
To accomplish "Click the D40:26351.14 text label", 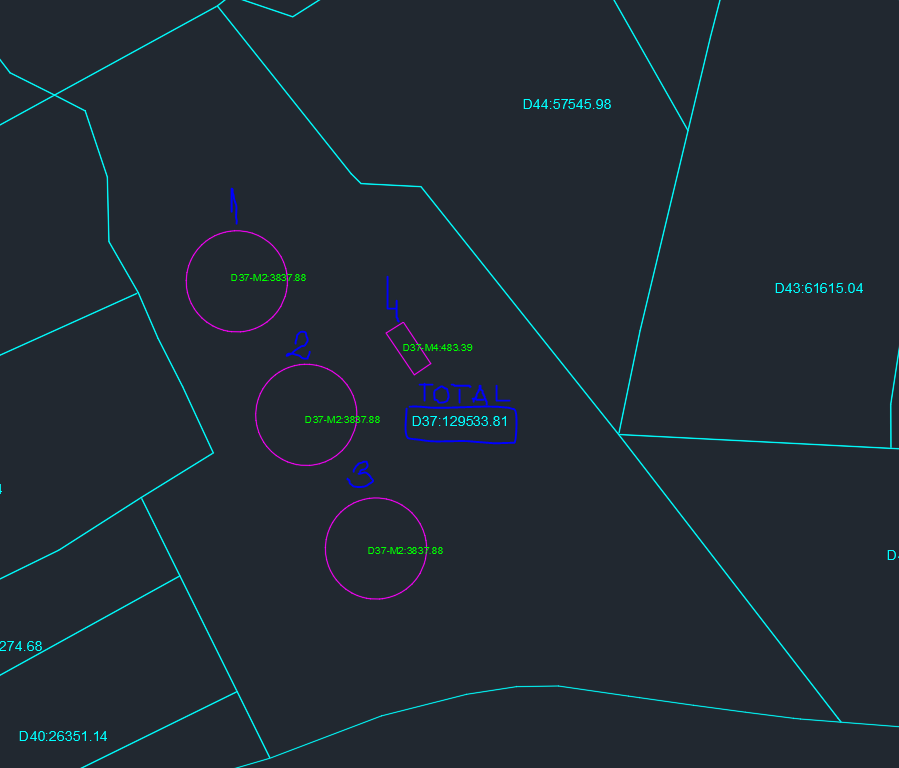I will [x=63, y=736].
